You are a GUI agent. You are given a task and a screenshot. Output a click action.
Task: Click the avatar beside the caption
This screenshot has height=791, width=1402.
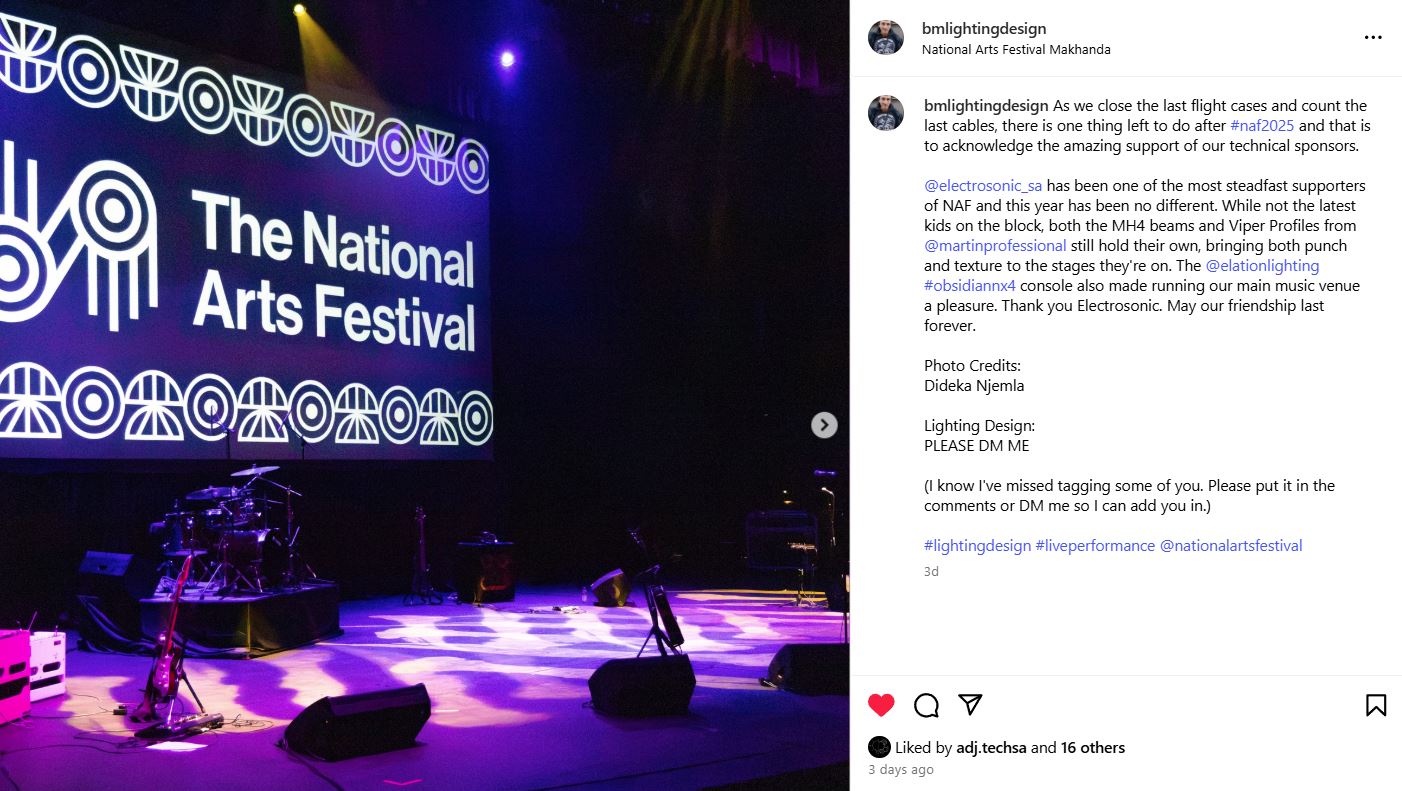(x=885, y=113)
